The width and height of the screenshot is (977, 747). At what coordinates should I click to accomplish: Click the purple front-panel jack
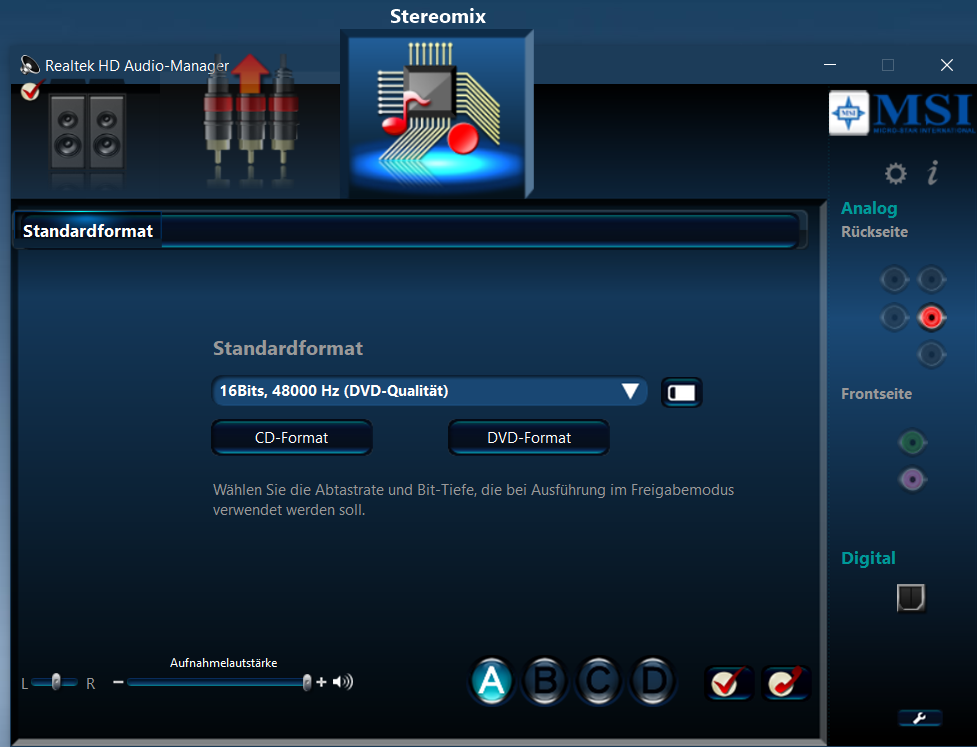[912, 479]
